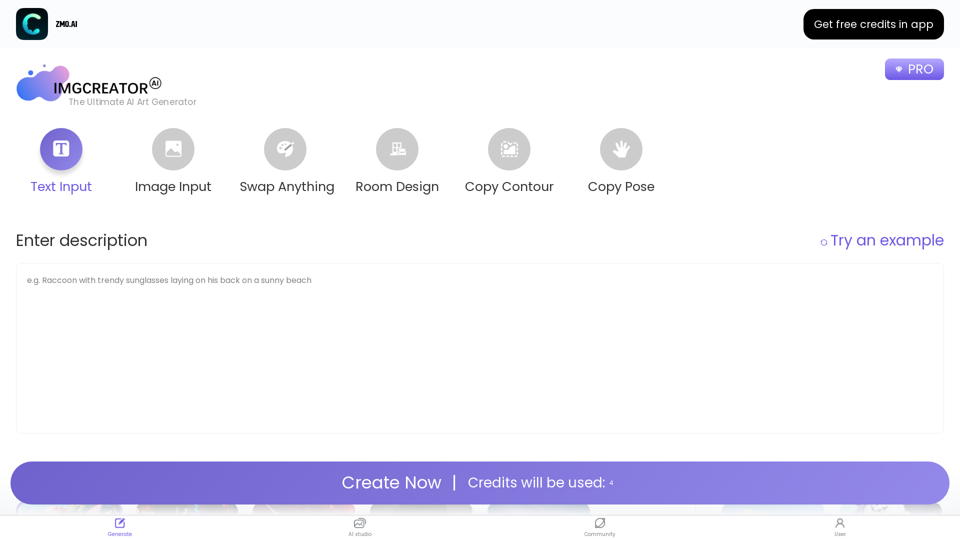This screenshot has width=960, height=540.
Task: Select the Copy Pose hand icon
Action: tap(621, 149)
